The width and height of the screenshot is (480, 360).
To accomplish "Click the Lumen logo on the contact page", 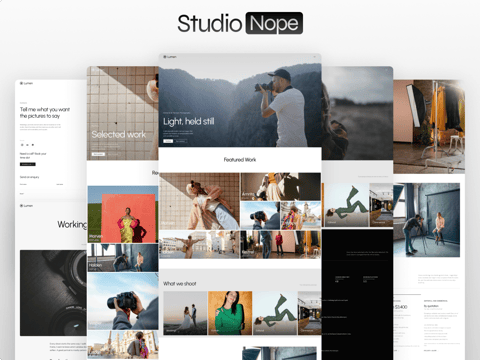I will [26, 83].
